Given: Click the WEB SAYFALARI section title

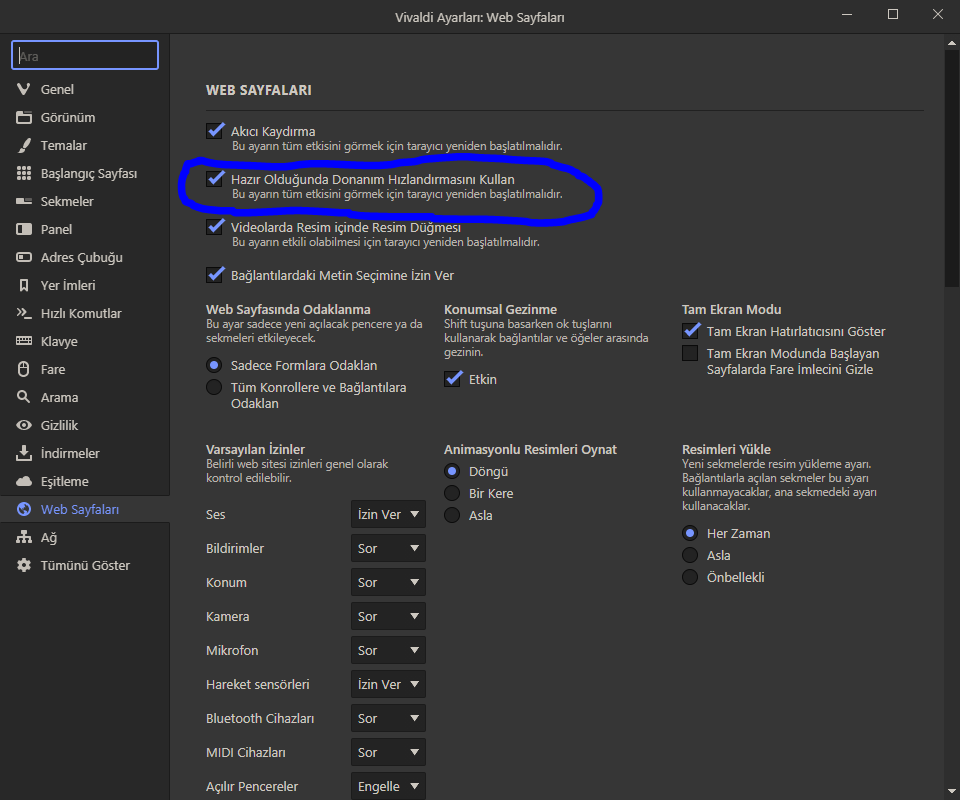Looking at the screenshot, I should tap(258, 90).
